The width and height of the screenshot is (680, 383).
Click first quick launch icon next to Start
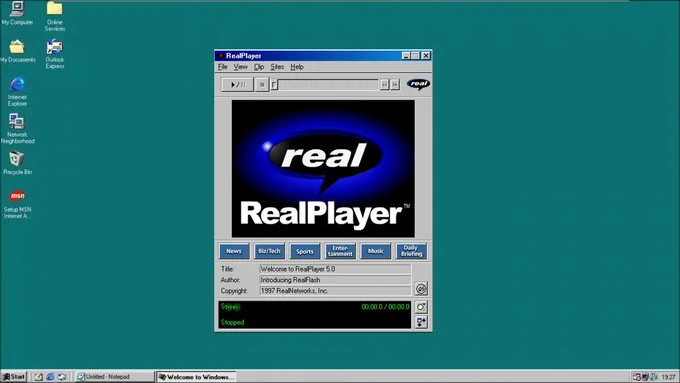tap(39, 376)
